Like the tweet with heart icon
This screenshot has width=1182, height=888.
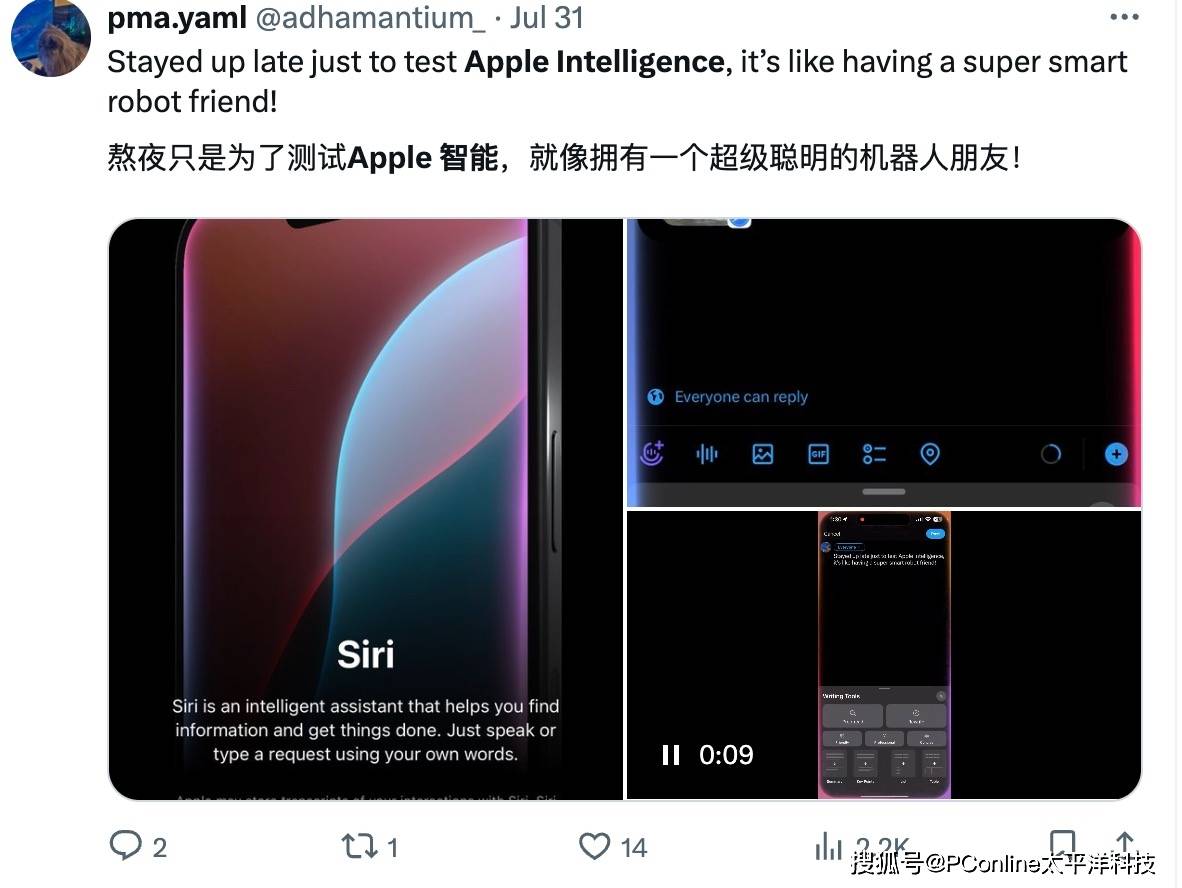594,846
